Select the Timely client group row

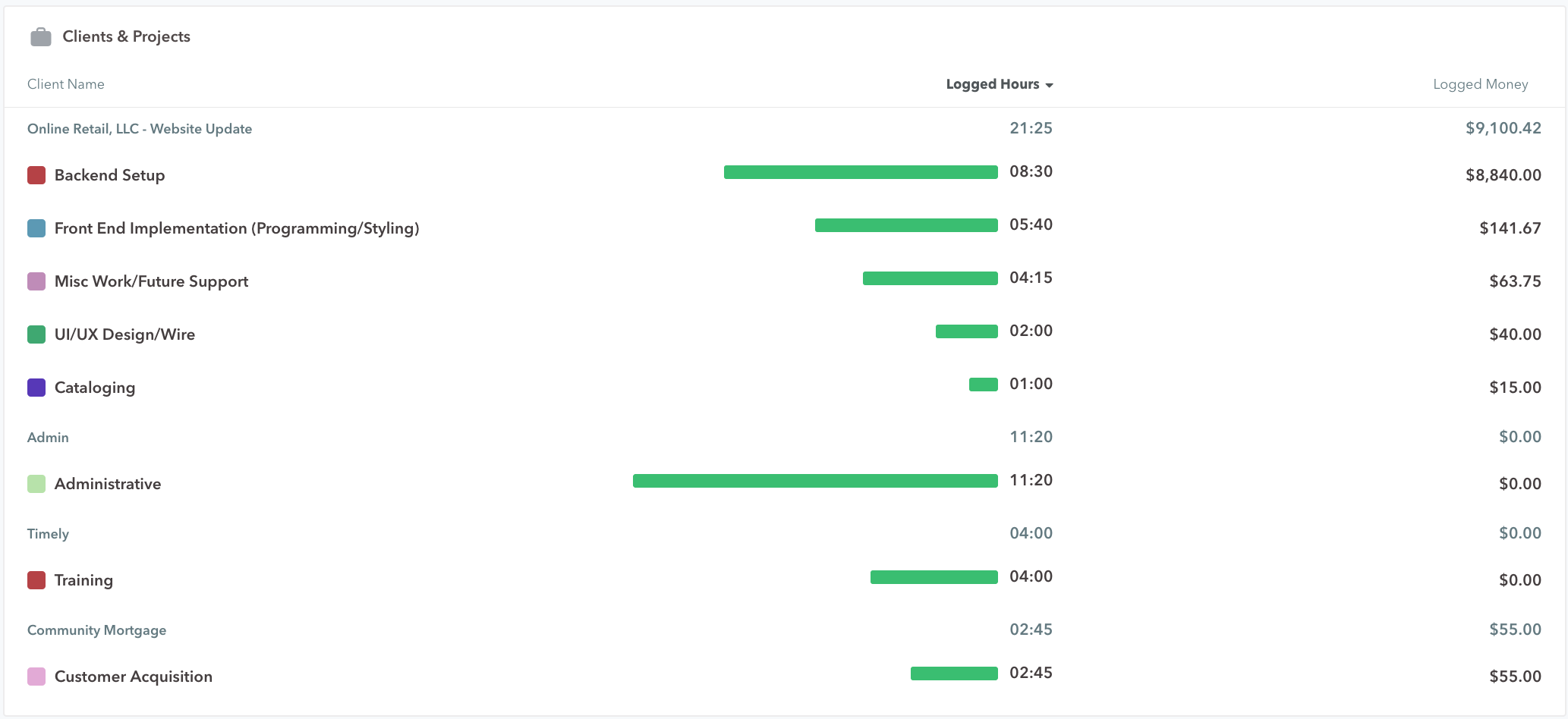click(48, 534)
